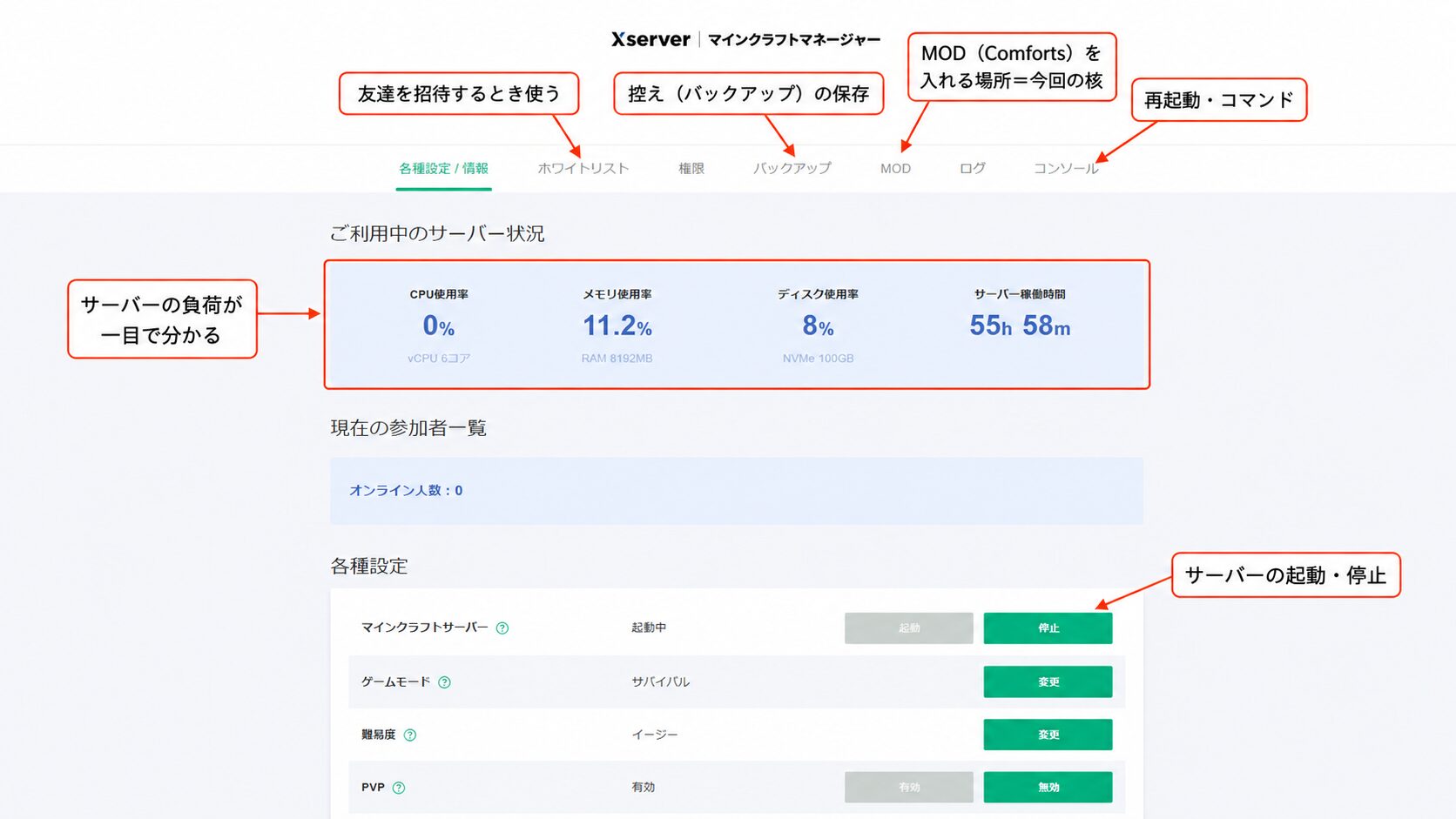Click the 現在の参加者一覧 heading
1456x819 pixels.
click(x=408, y=427)
